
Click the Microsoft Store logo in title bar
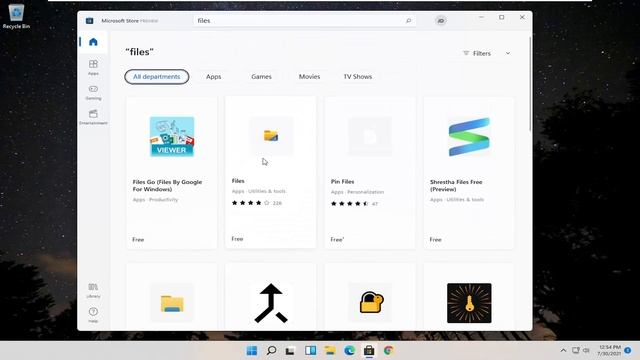(89, 20)
